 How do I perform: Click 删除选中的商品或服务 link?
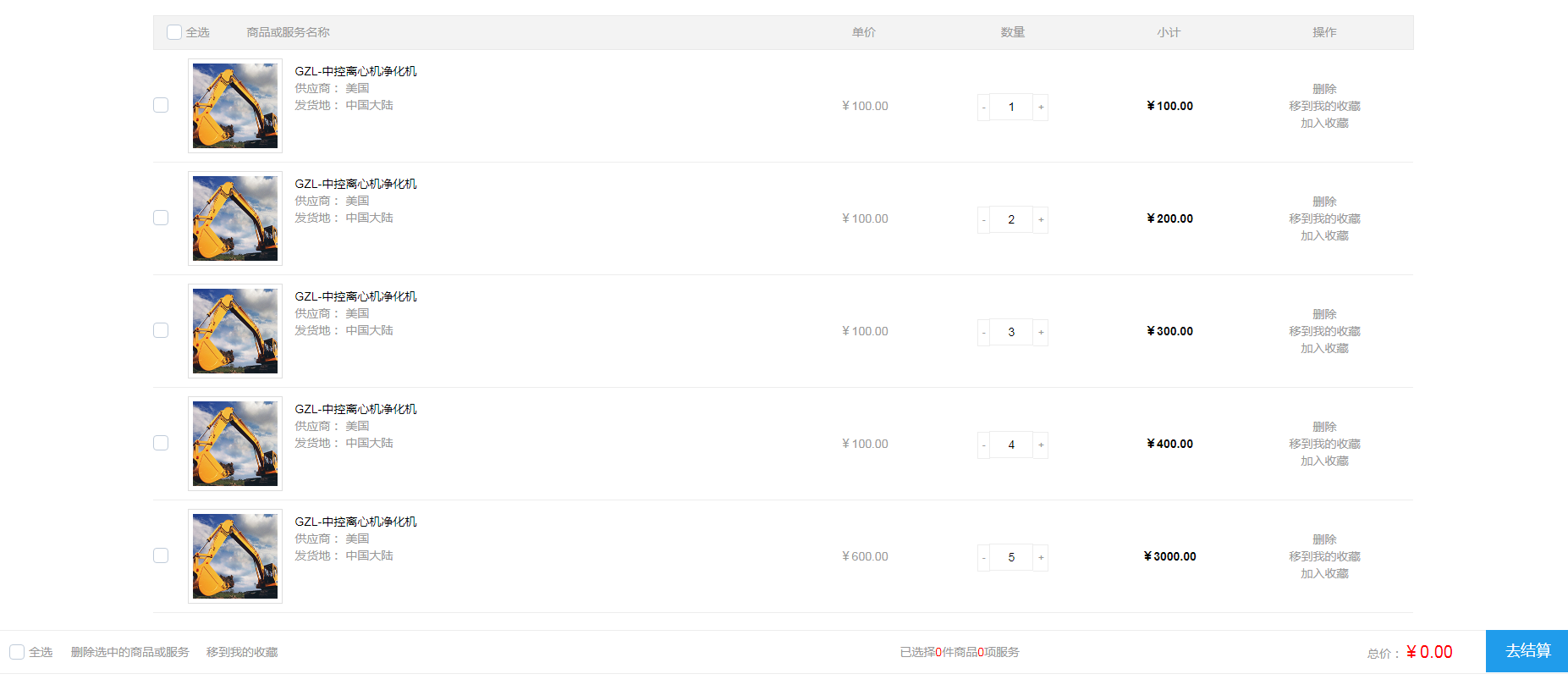pyautogui.click(x=130, y=652)
